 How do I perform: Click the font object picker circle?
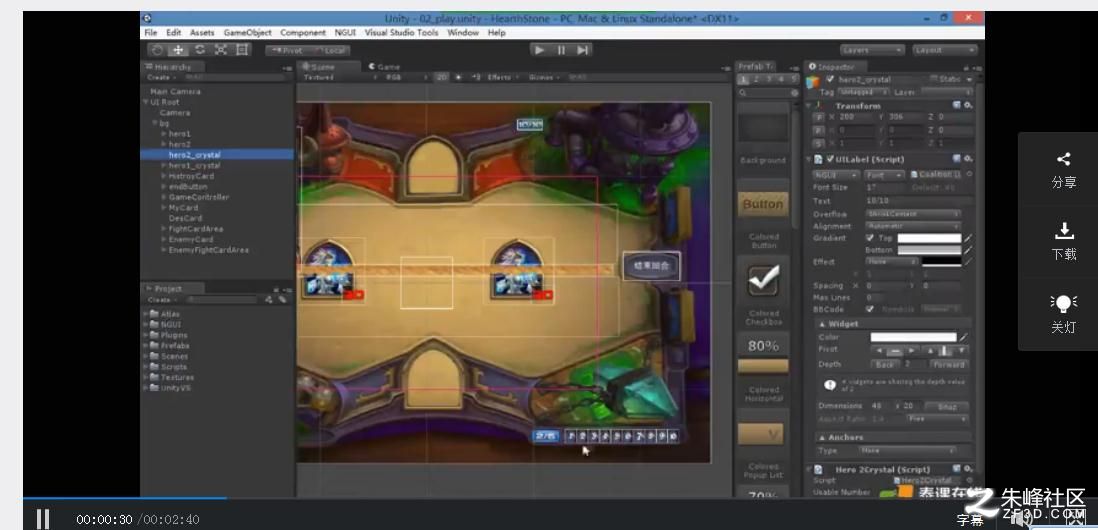tap(969, 174)
